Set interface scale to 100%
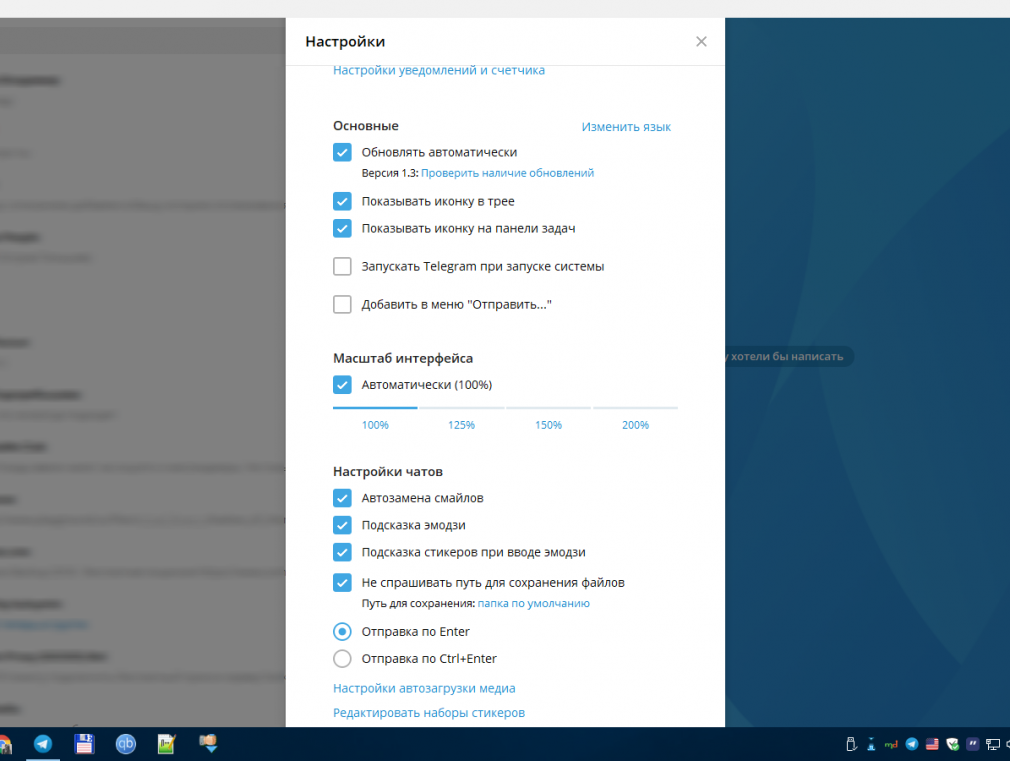Image resolution: width=1010 pixels, height=761 pixels. (376, 425)
